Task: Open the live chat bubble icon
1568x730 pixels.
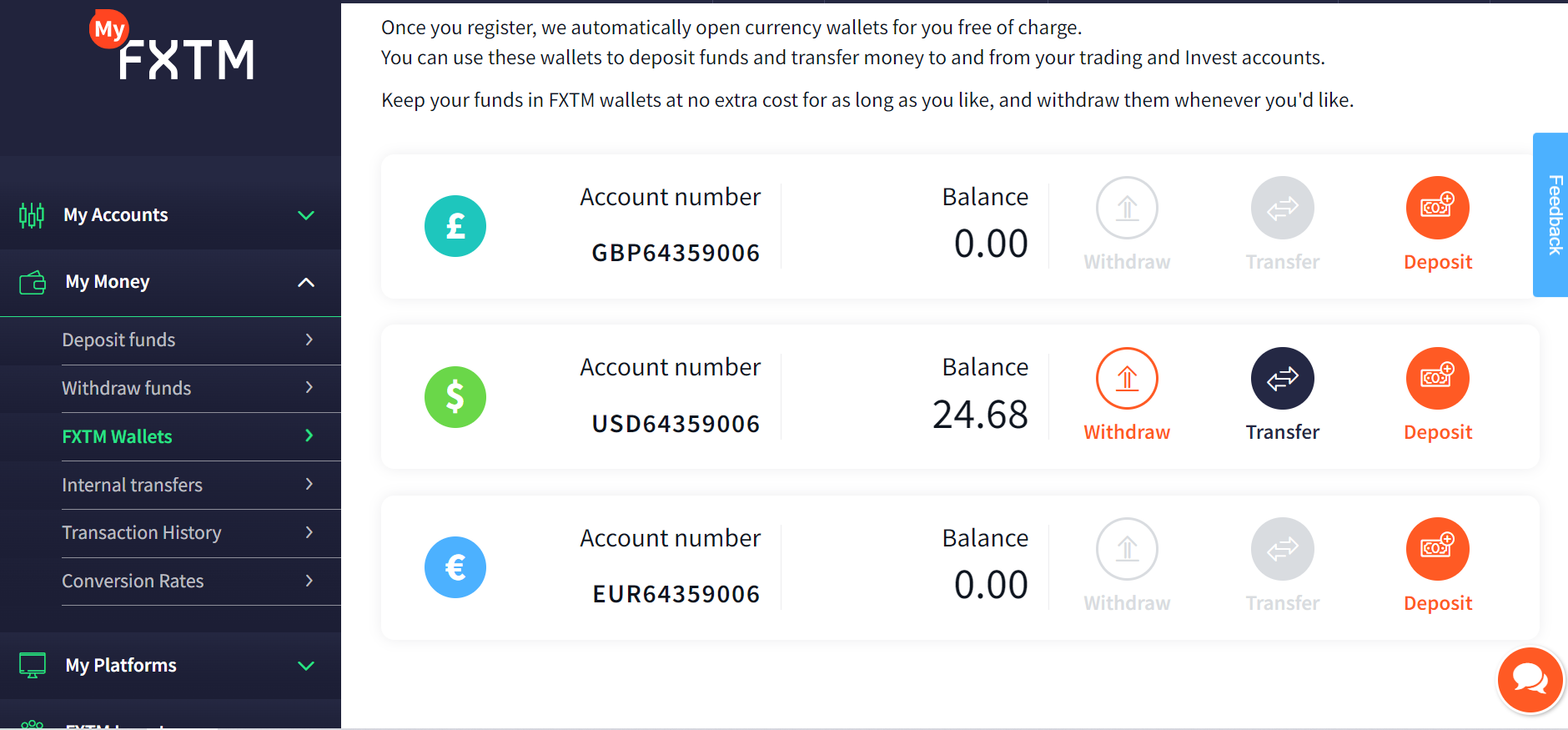Action: 1530,680
